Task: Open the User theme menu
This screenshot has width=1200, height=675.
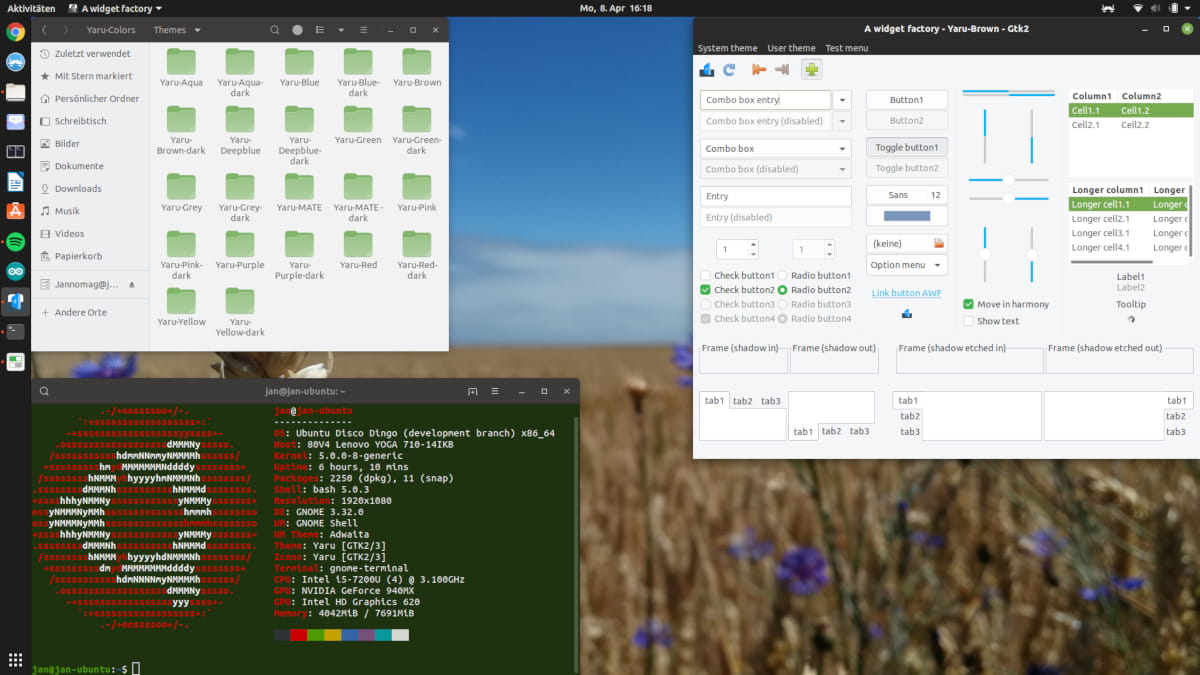Action: pyautogui.click(x=791, y=48)
